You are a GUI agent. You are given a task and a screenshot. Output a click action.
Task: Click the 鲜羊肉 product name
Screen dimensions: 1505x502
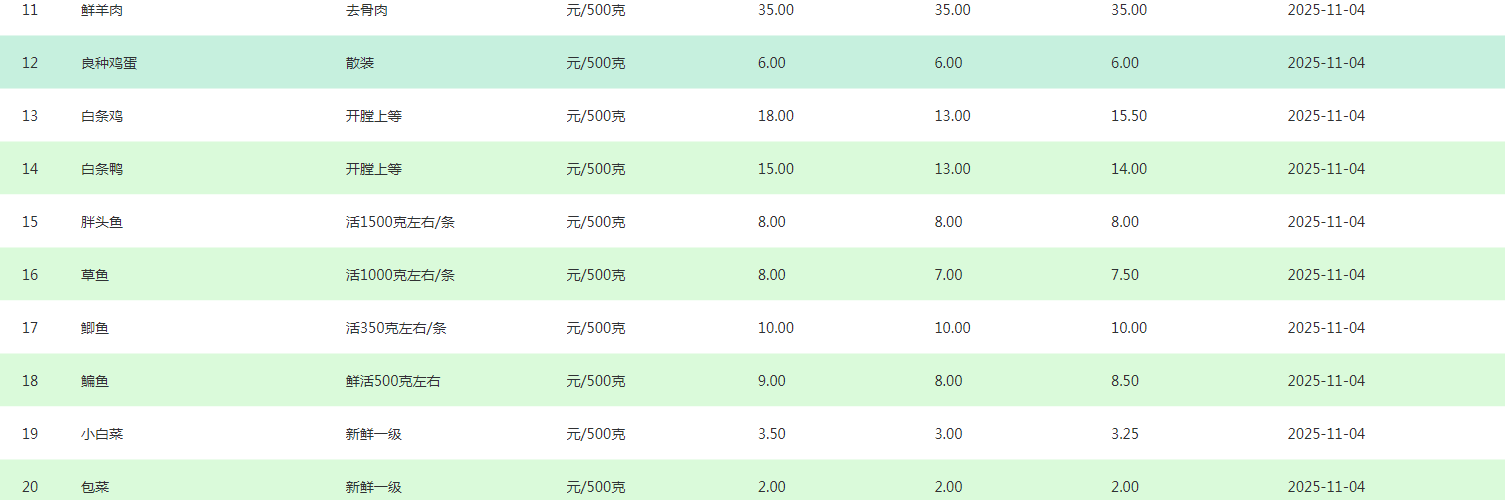[x=102, y=10]
